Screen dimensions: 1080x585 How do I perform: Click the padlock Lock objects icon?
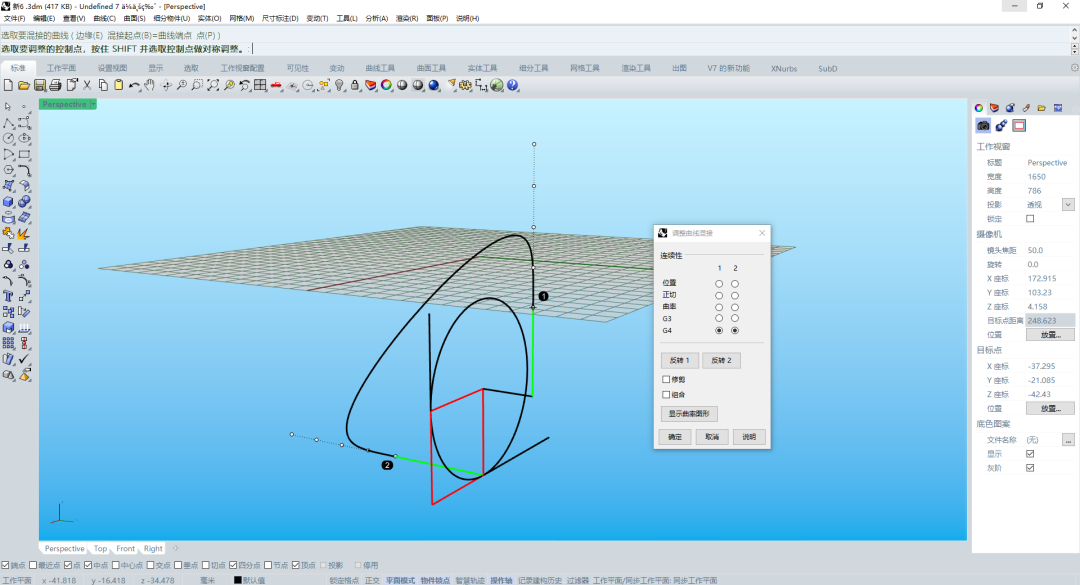(x=355, y=85)
